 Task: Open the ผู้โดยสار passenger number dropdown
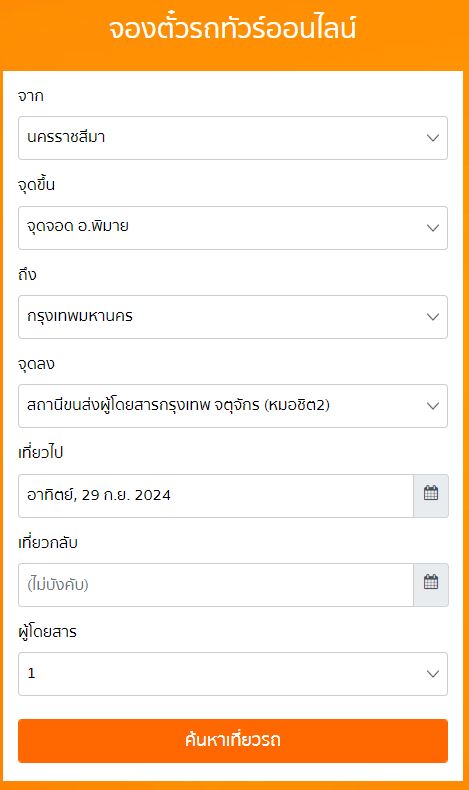tap(233, 674)
